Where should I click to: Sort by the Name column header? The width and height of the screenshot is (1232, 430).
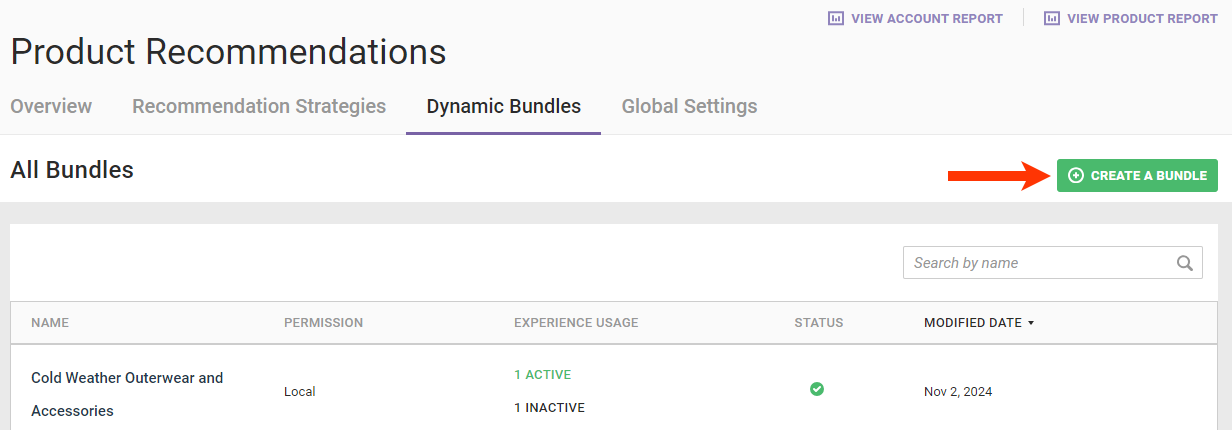50,323
